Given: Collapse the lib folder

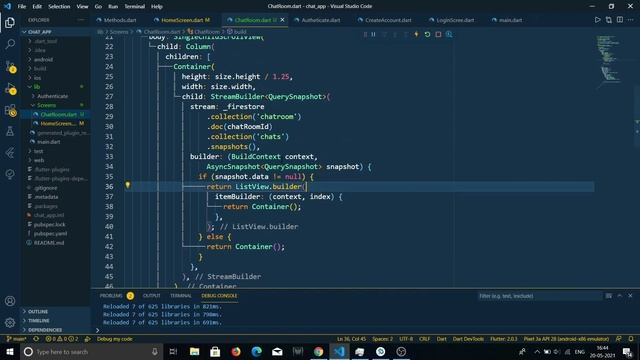Looking at the screenshot, I should pos(56,87).
